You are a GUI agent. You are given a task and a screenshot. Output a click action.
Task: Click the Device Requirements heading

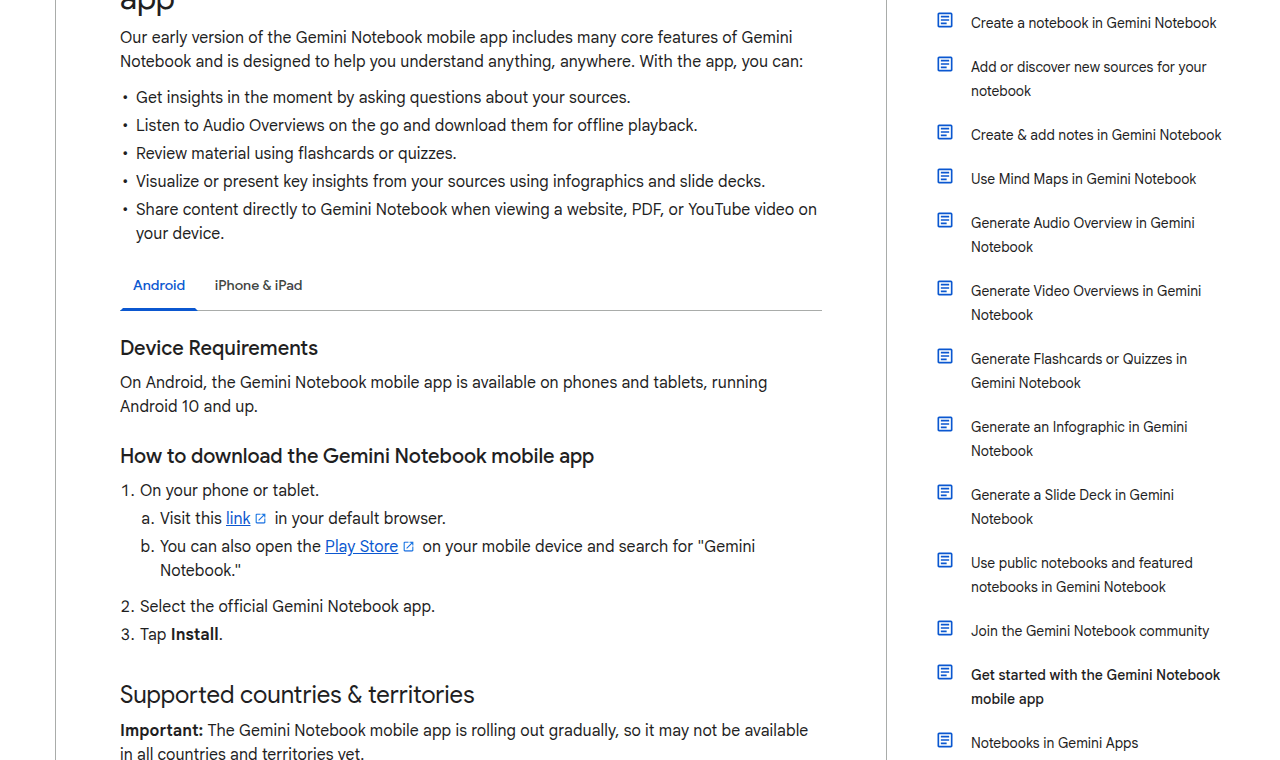pos(219,348)
